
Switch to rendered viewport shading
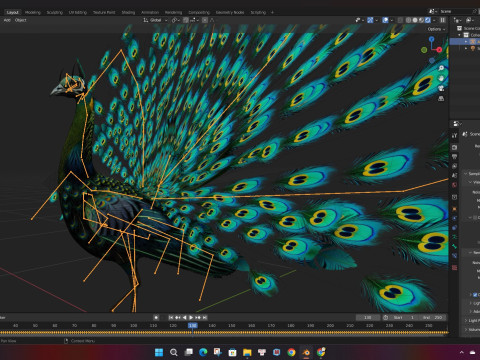[428, 20]
